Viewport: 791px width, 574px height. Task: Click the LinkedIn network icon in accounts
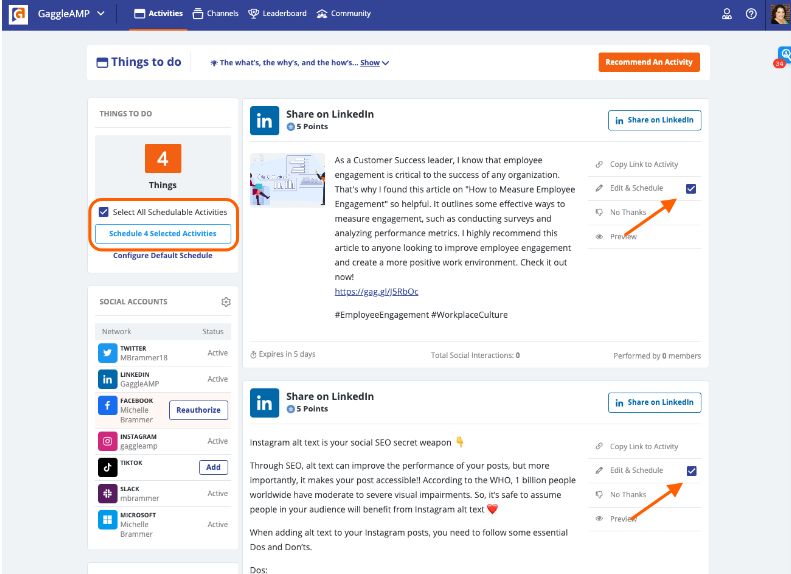[107, 379]
